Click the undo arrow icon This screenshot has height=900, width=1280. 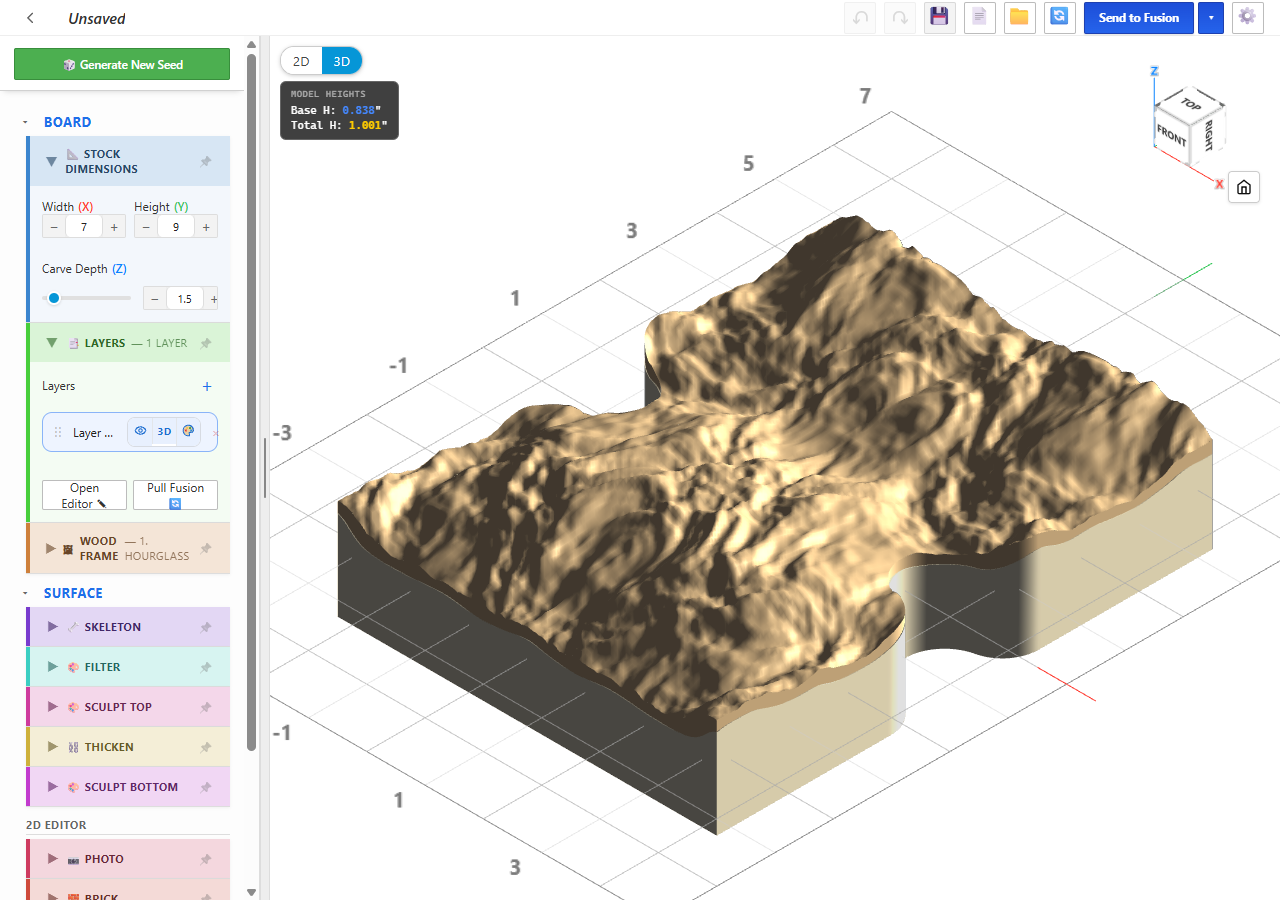pyautogui.click(x=860, y=18)
